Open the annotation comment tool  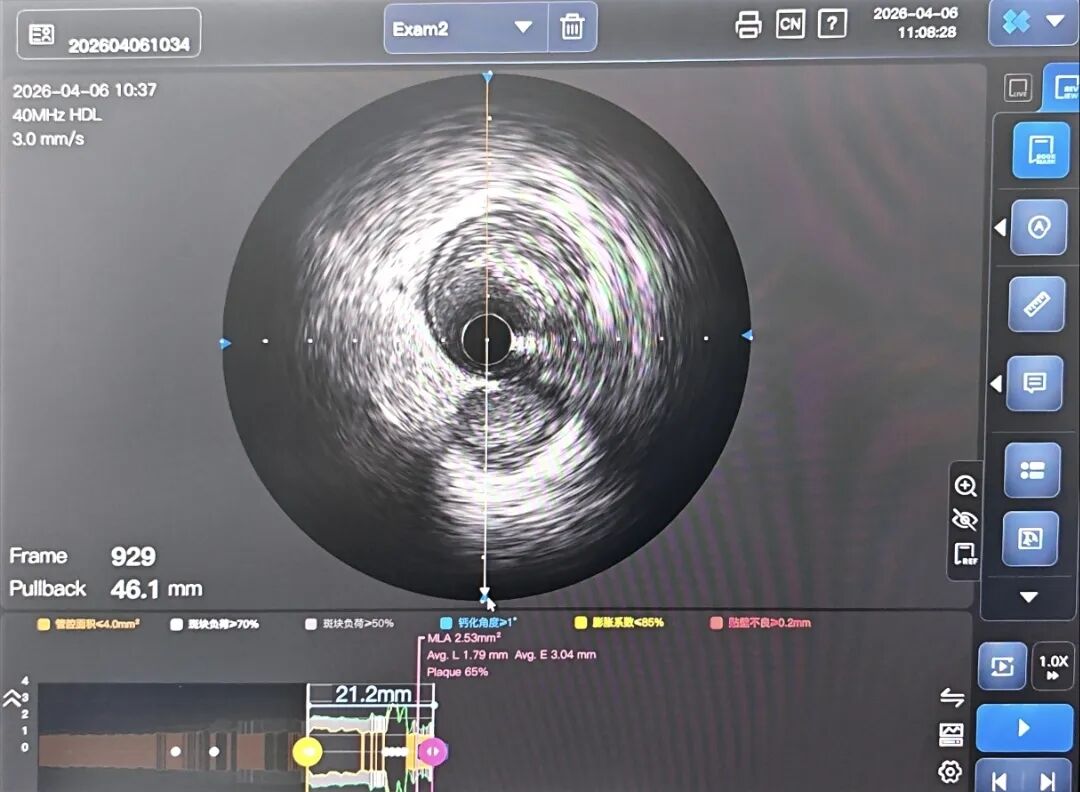(1035, 383)
